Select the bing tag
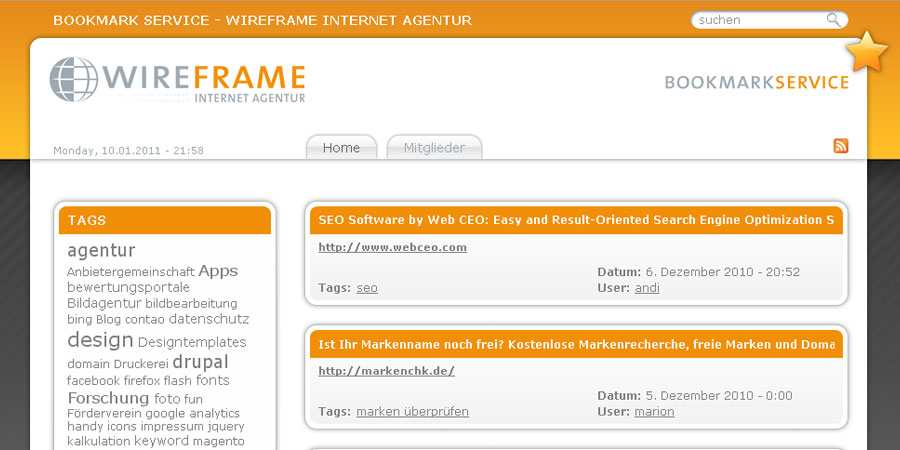This screenshot has height=450, width=900. pos(80,319)
